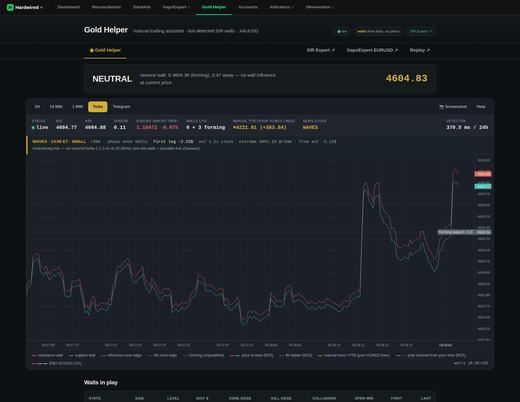Screen dimensions: 520x402
Task: Select the Gold Helper top nav item
Action: click(214, 7)
